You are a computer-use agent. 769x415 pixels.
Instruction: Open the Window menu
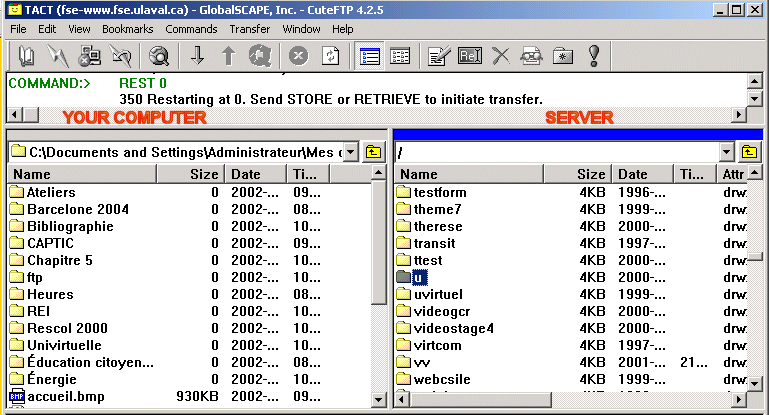point(301,29)
